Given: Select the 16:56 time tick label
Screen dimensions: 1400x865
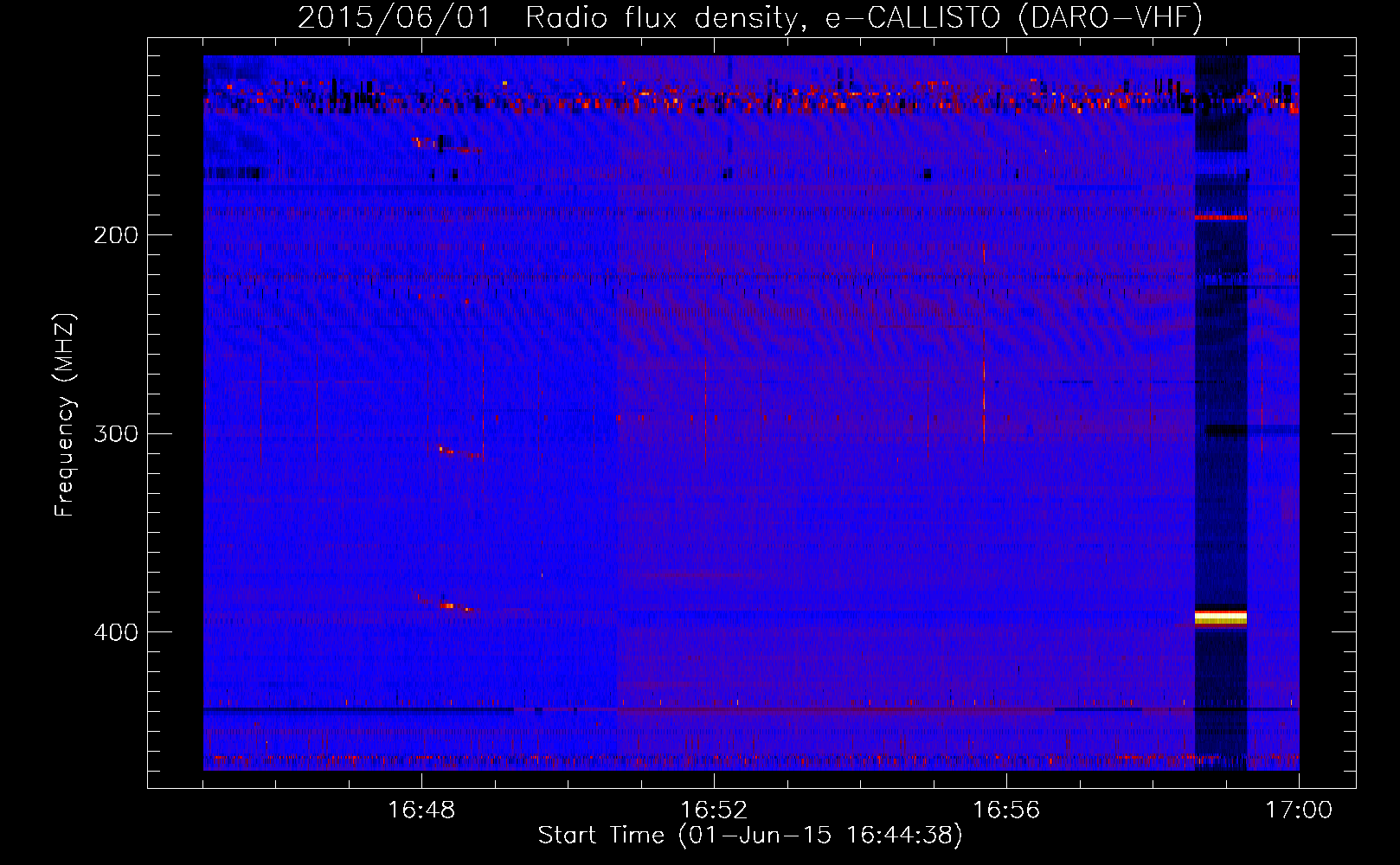Looking at the screenshot, I should (1006, 811).
